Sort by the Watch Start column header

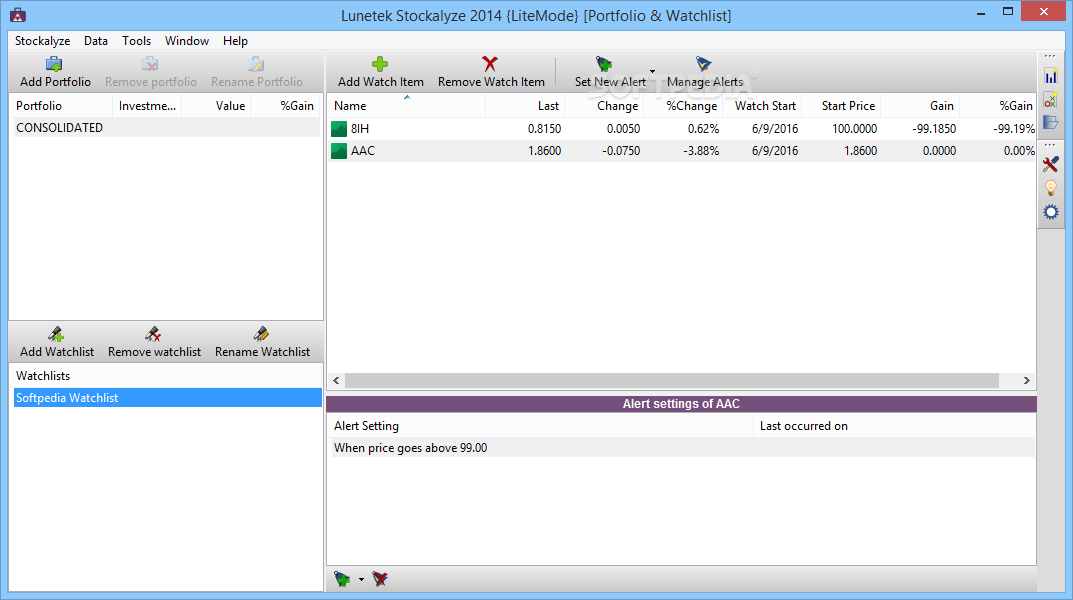pos(762,106)
